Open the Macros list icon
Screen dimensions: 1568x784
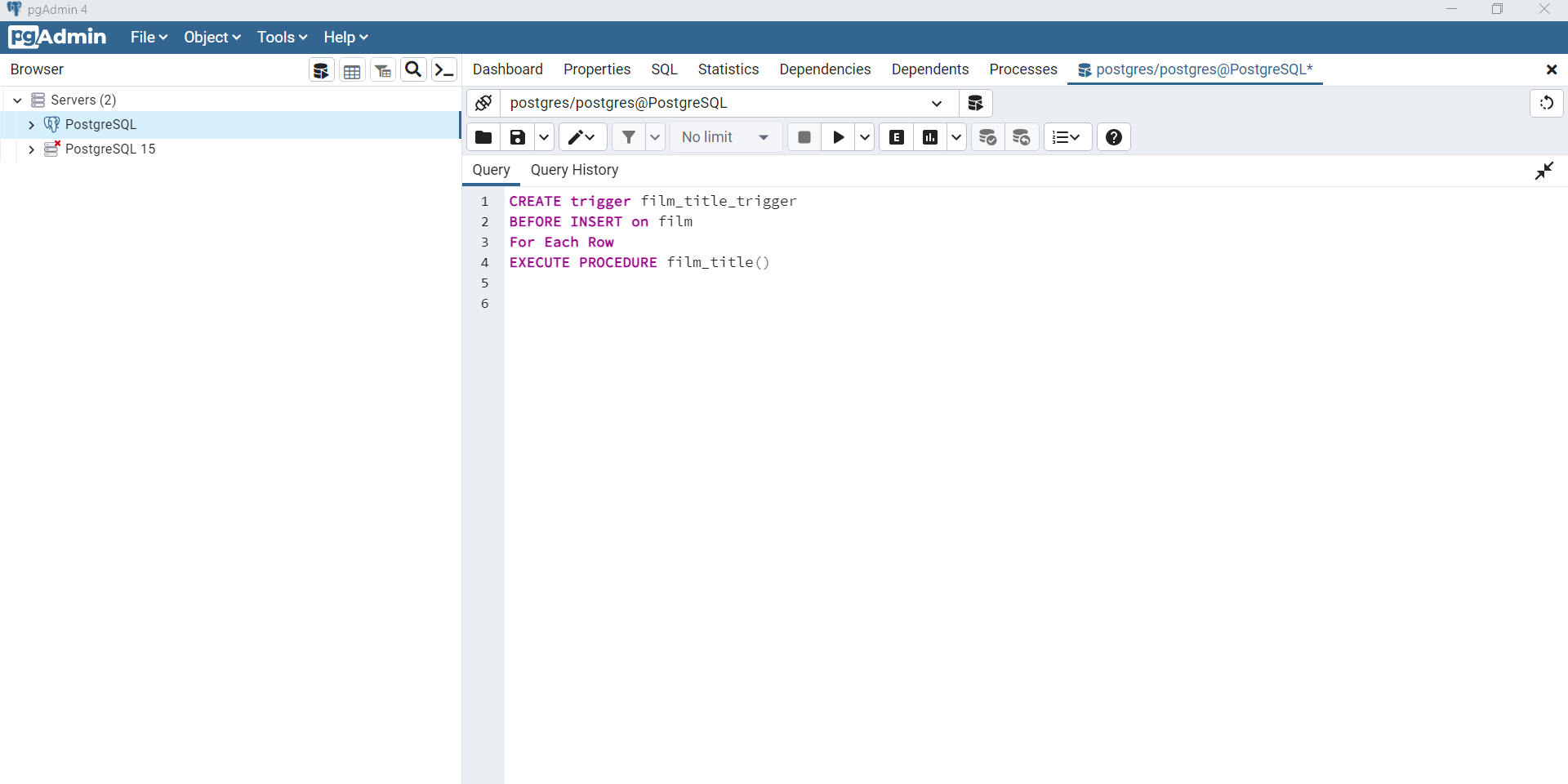[1067, 137]
